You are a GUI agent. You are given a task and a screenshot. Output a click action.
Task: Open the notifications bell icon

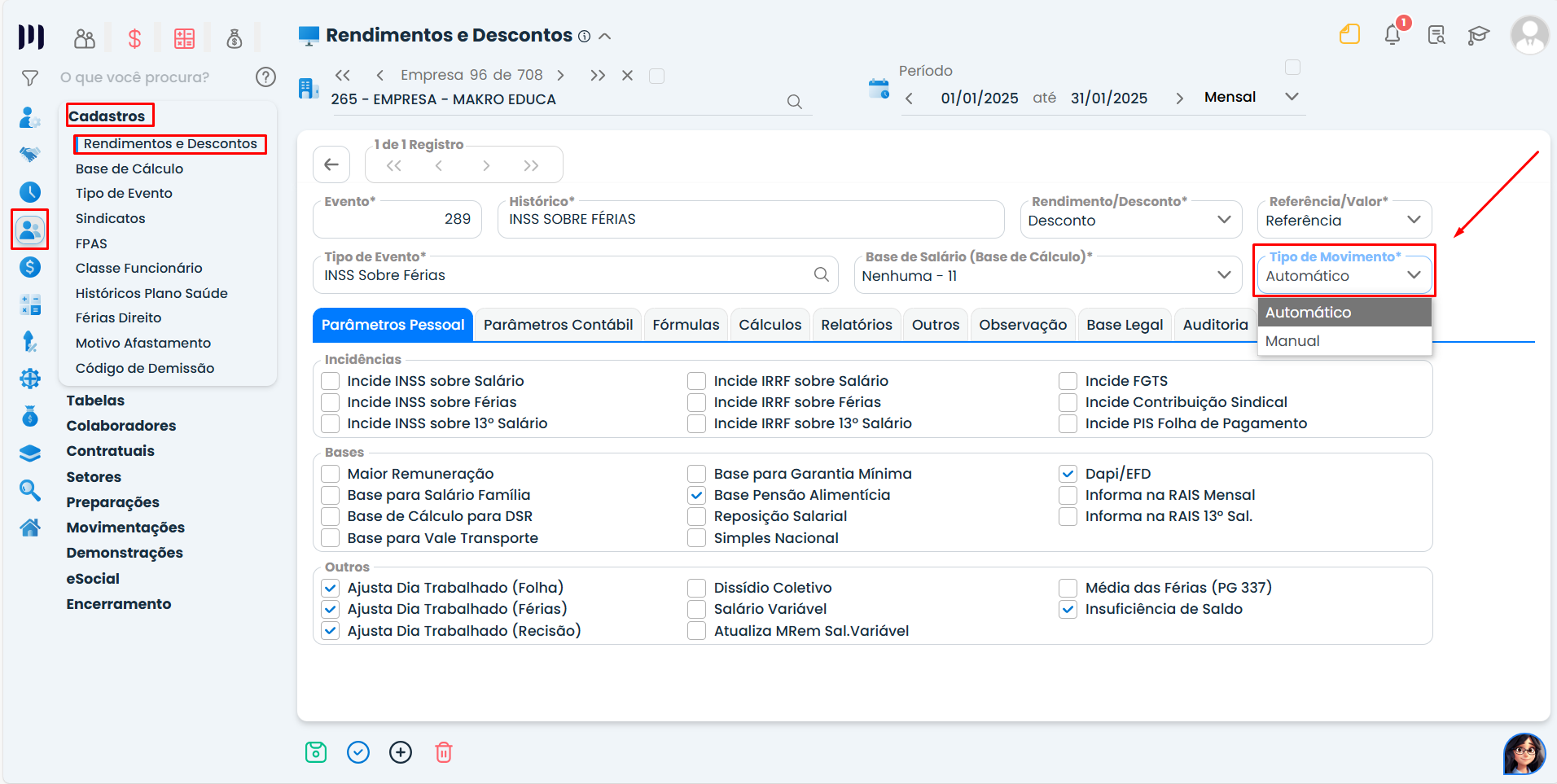[1393, 34]
